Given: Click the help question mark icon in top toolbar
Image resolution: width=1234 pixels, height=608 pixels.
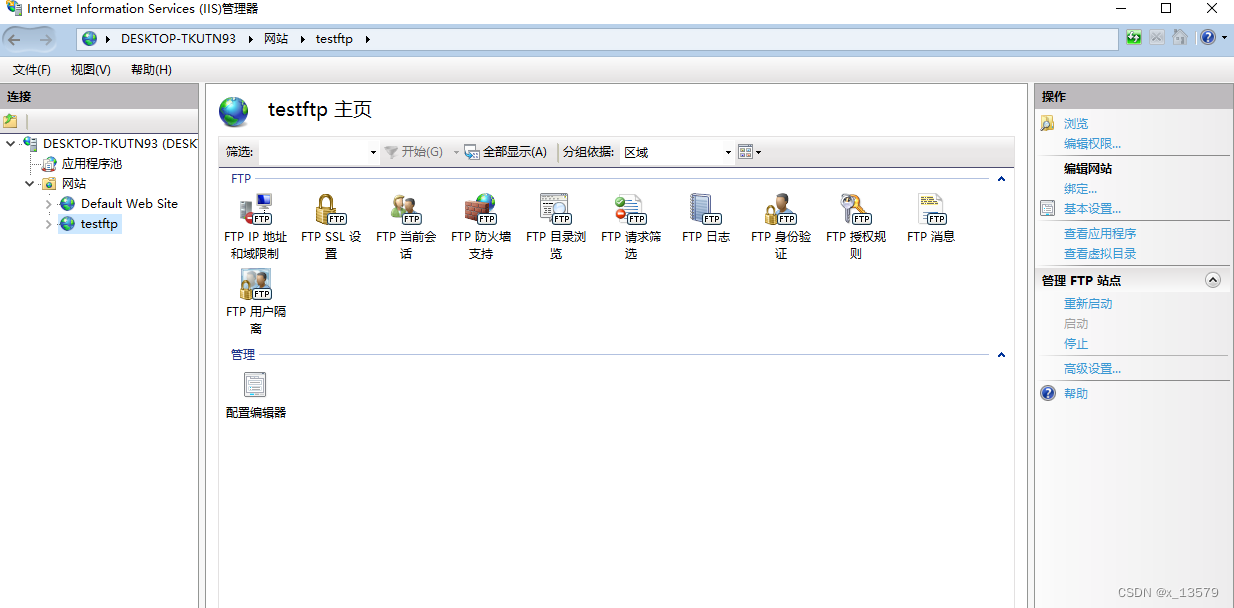Looking at the screenshot, I should tap(1208, 38).
